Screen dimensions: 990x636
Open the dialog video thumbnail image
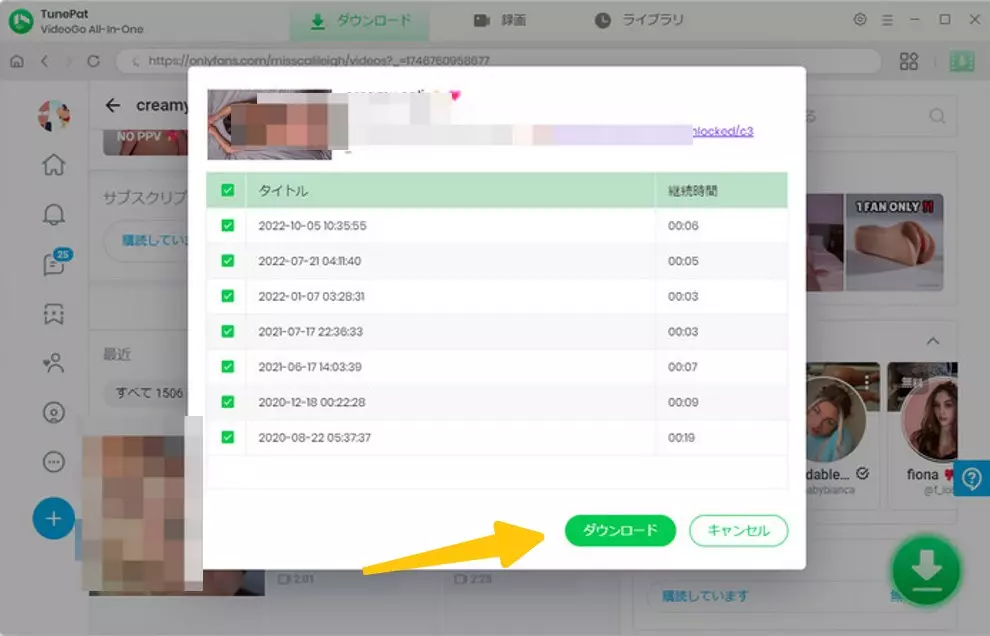(270, 124)
